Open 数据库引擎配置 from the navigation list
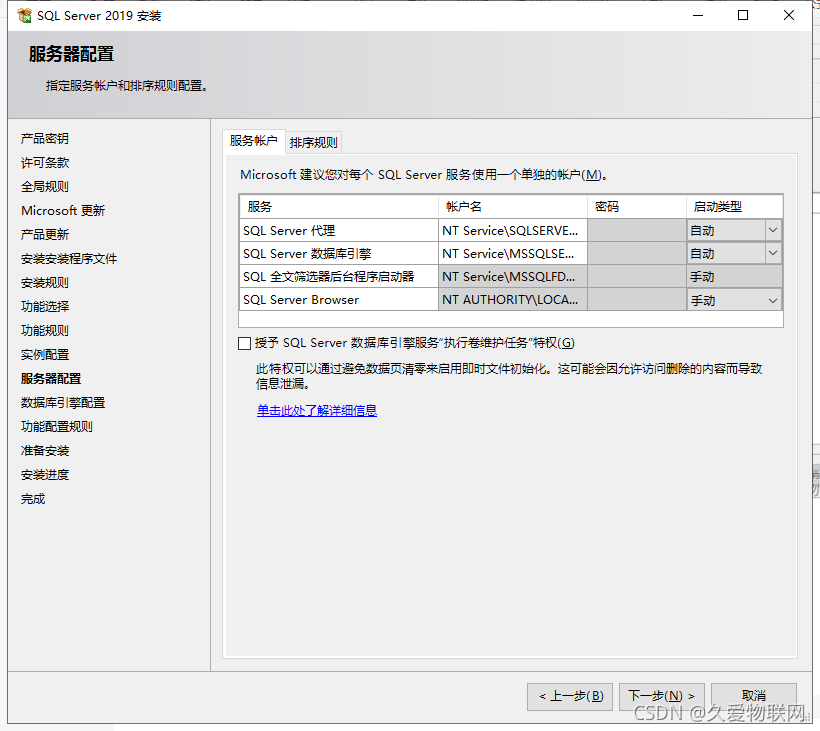The image size is (820, 731). pos(57,402)
